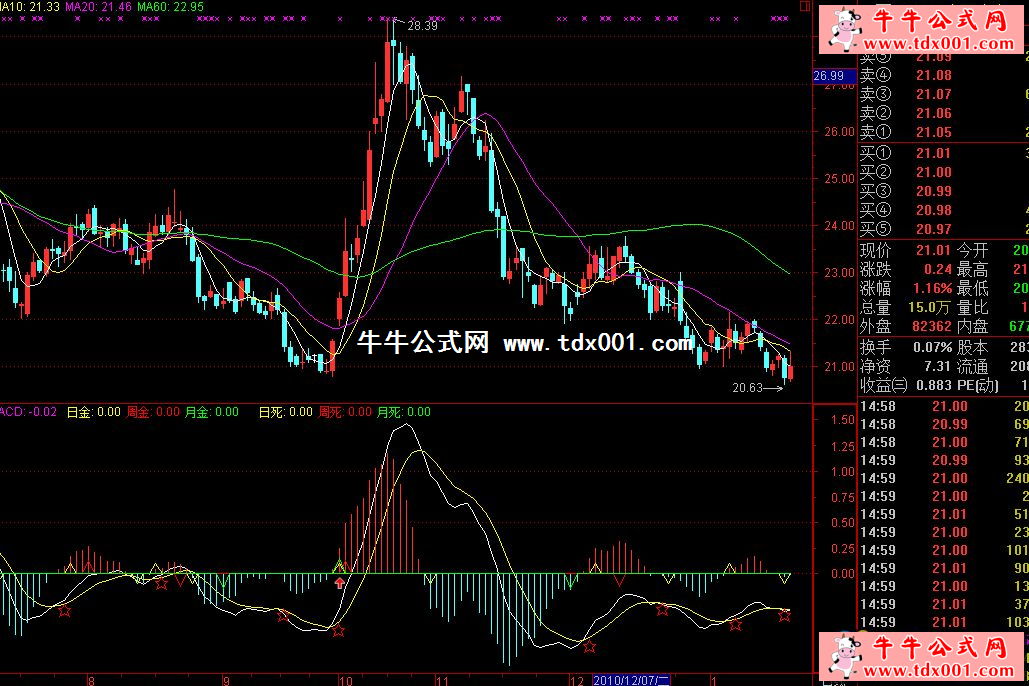Click the 外盘 82362 value
Image resolution: width=1029 pixels, height=686 pixels.
click(932, 327)
